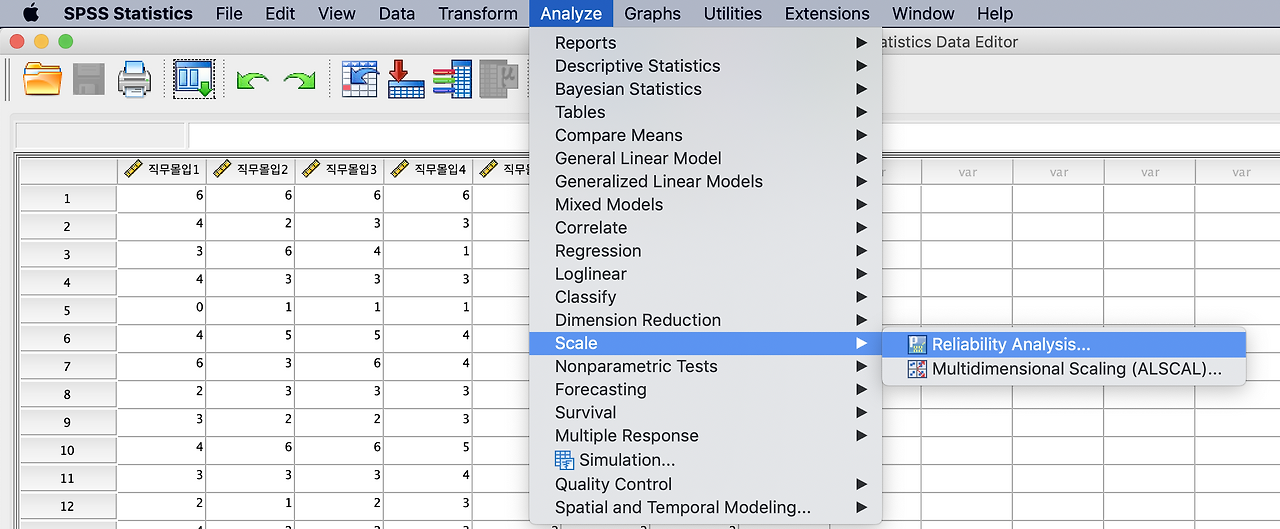This screenshot has height=529, width=1280.
Task: Open Multiple Response menu entry
Action: pos(705,435)
